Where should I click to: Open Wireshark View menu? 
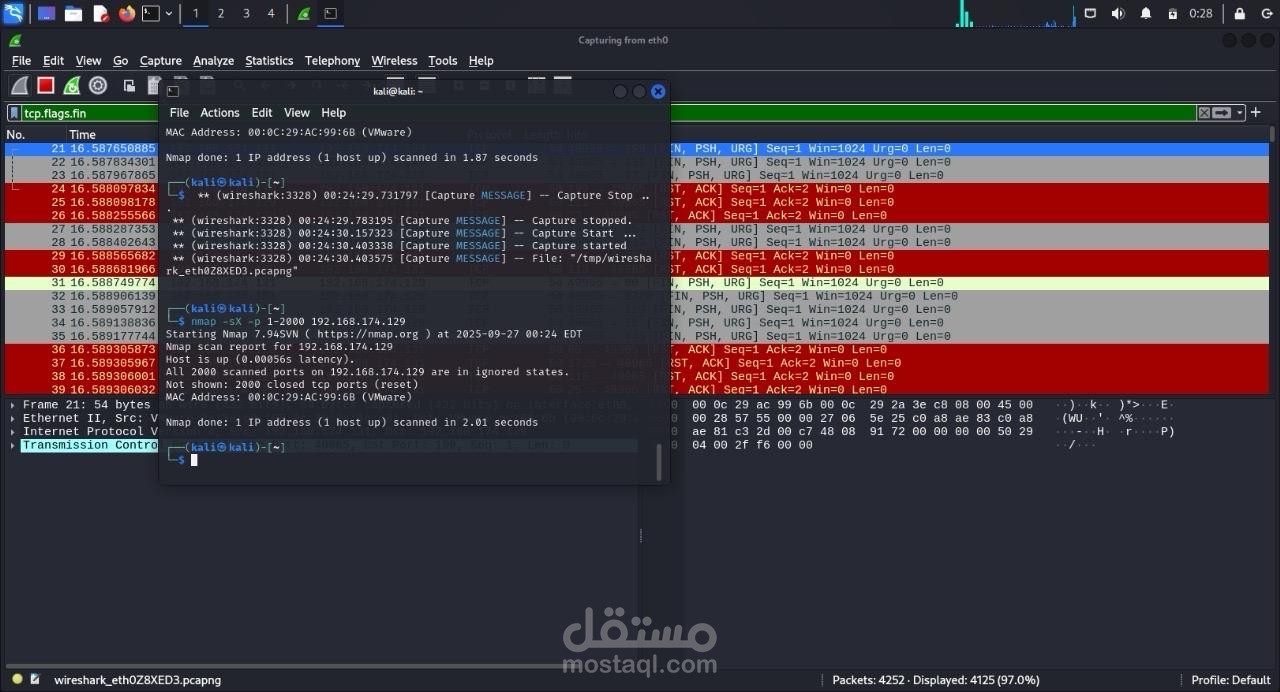click(x=88, y=61)
